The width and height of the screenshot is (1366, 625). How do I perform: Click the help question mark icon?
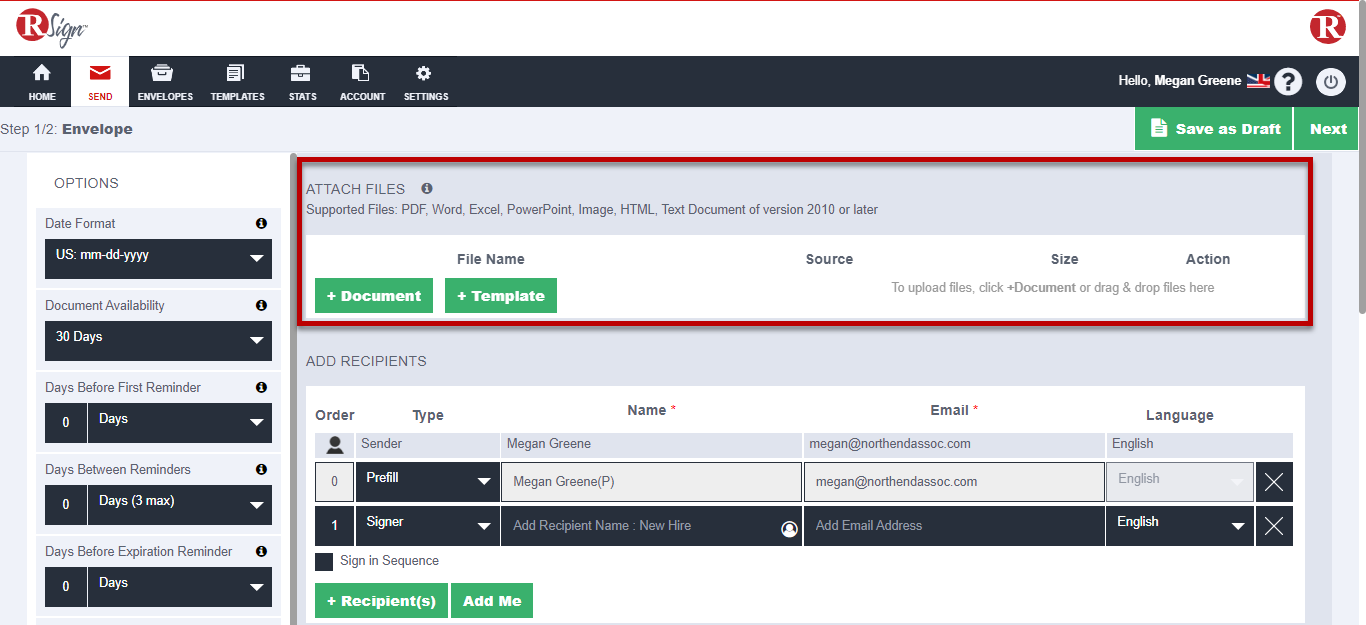coord(1288,82)
